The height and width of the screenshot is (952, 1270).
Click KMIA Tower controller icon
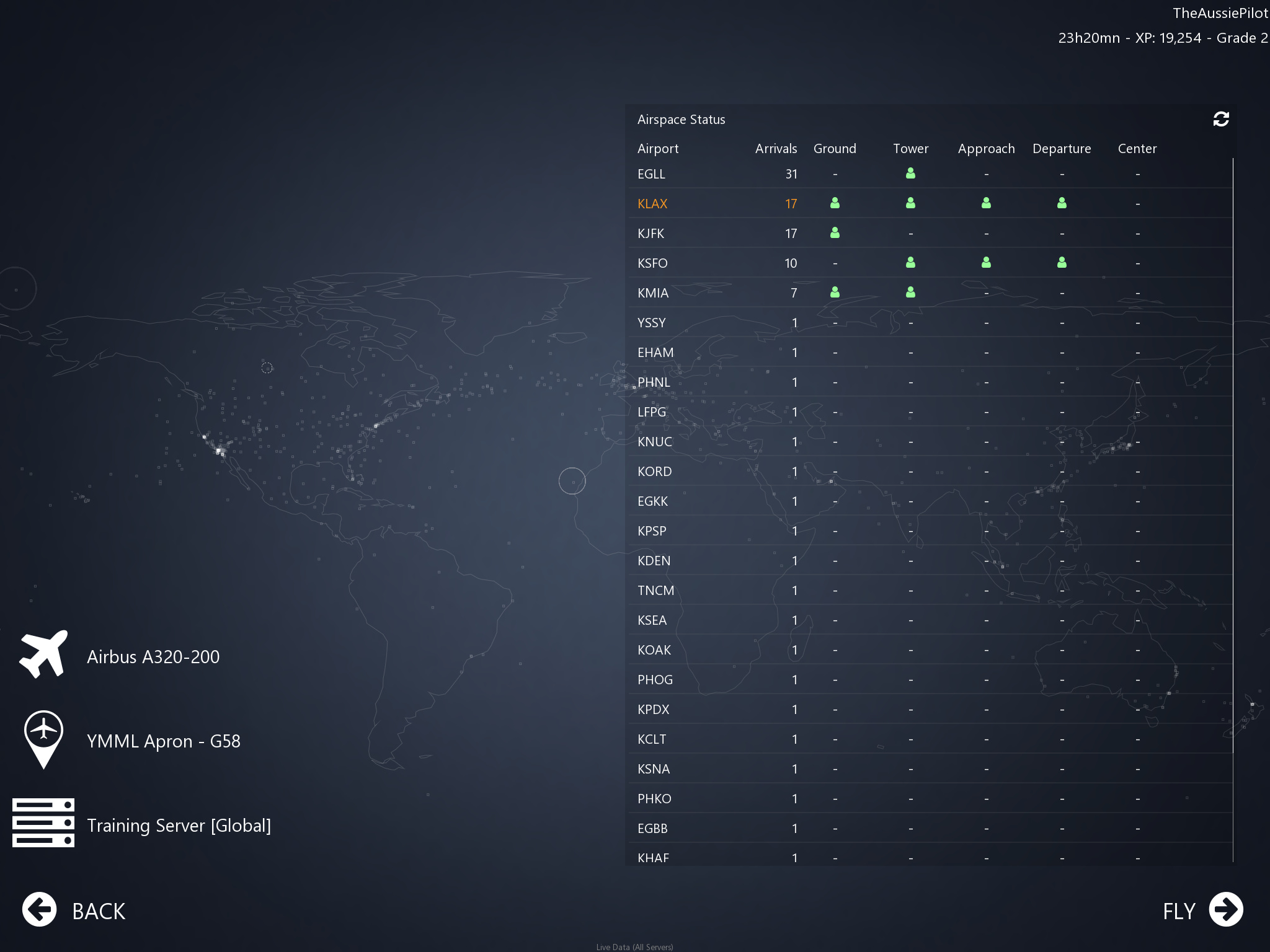910,293
